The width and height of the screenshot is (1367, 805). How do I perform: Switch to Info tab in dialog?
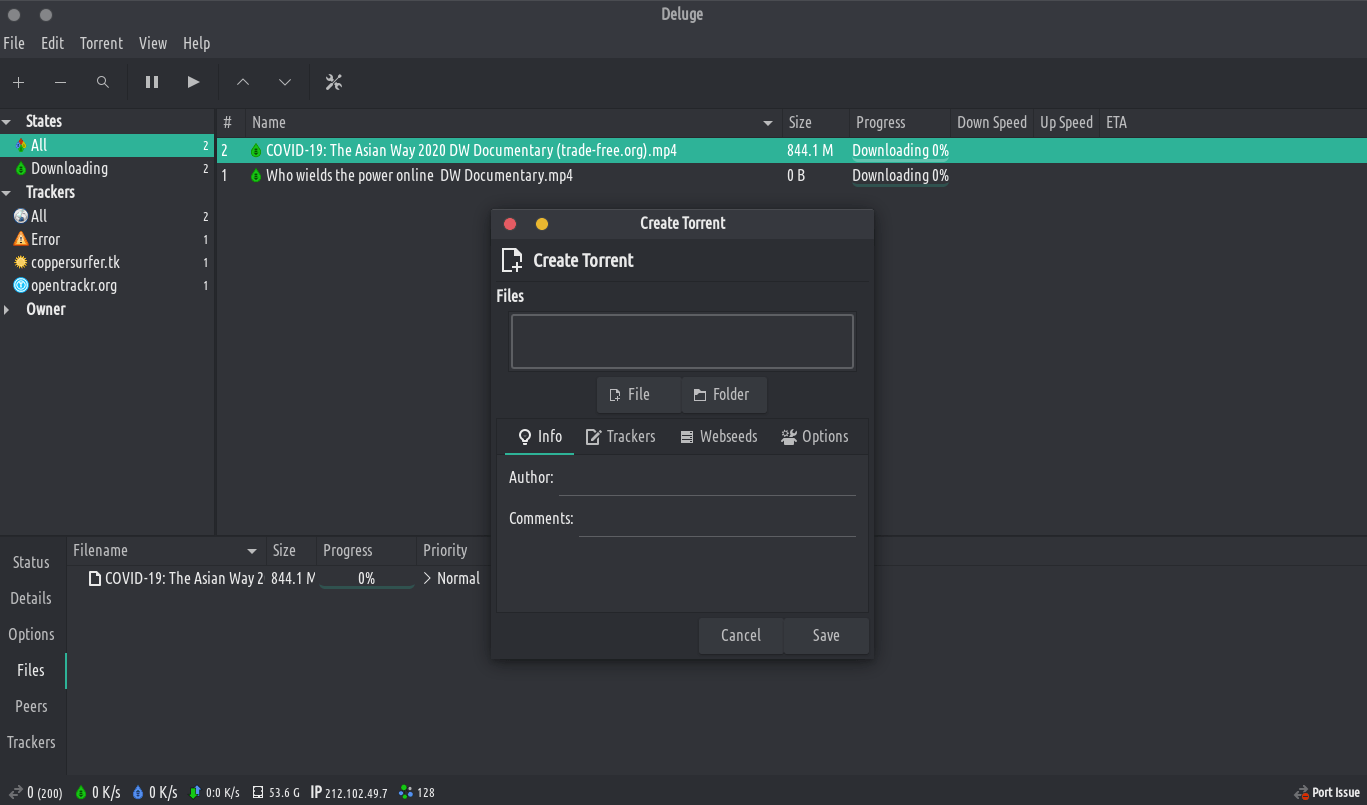[x=540, y=437]
